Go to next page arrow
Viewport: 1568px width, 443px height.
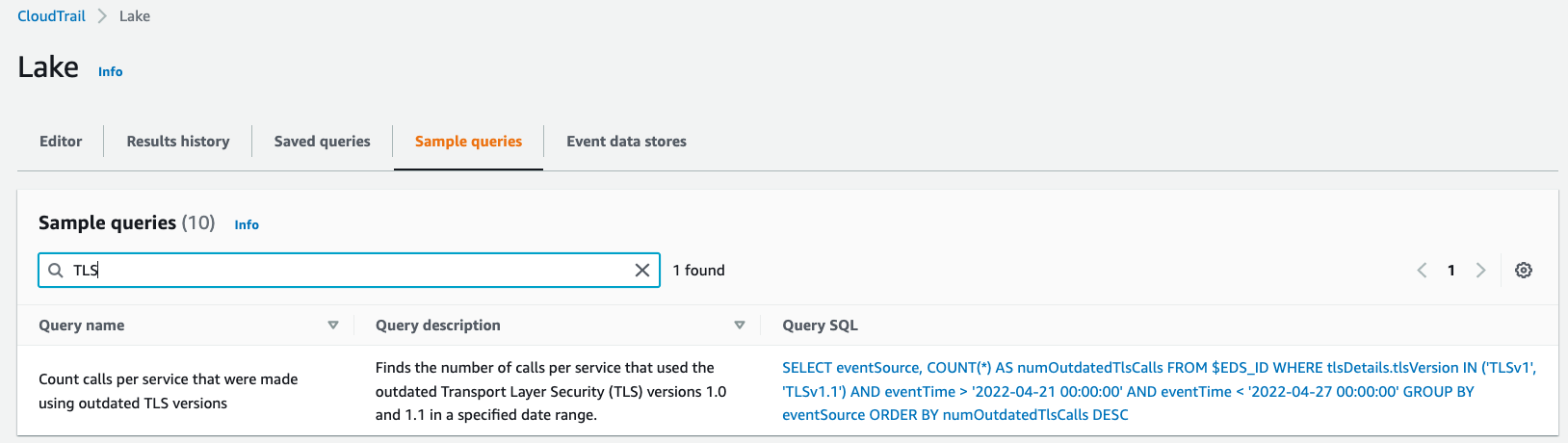point(1481,271)
